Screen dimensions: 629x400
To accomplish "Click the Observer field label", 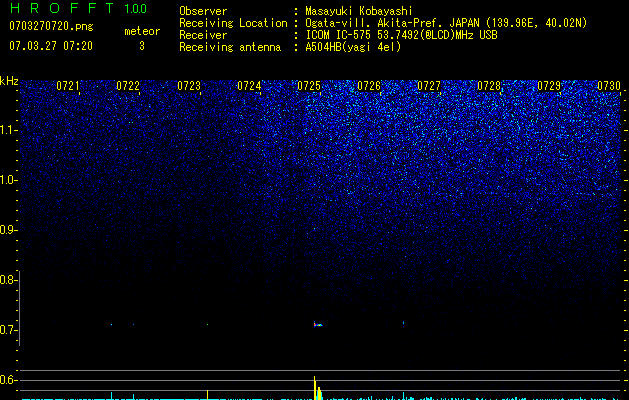I will tap(203, 11).
